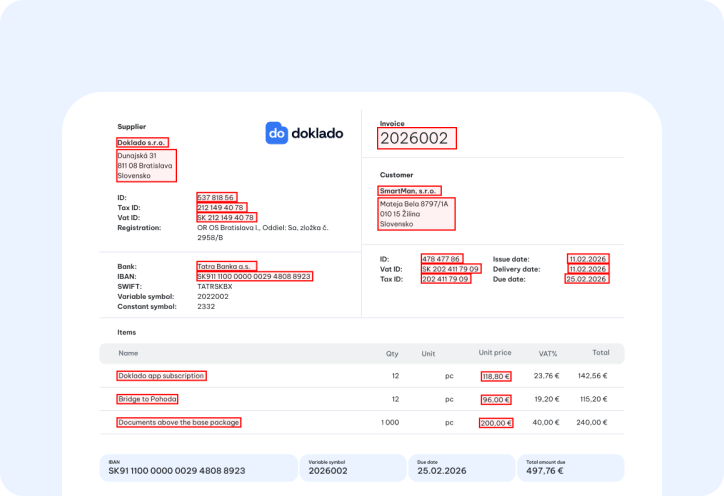The width and height of the screenshot is (724, 497).
Task: Select row total '240,00 €'
Action: (592, 422)
